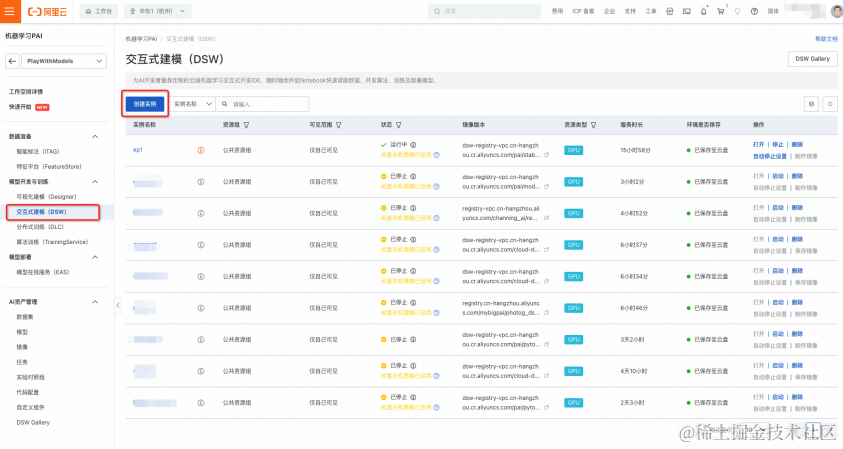The image size is (843, 449).
Task: Open the notifications bell
Action: (703, 11)
